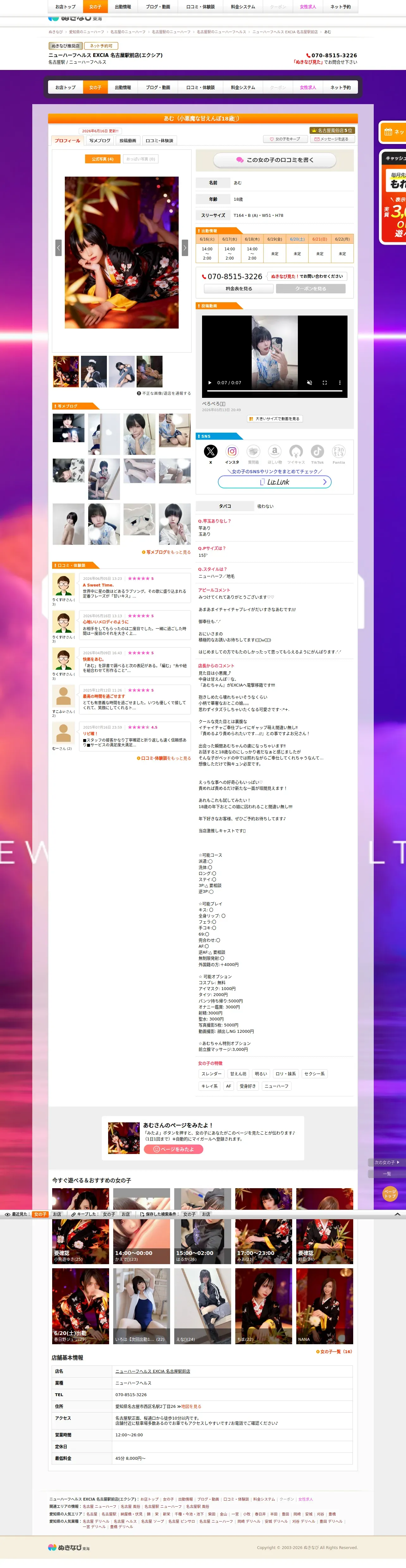Click この女の子の口コミを書く button
Screen dimensions: 406x1568
275,160
